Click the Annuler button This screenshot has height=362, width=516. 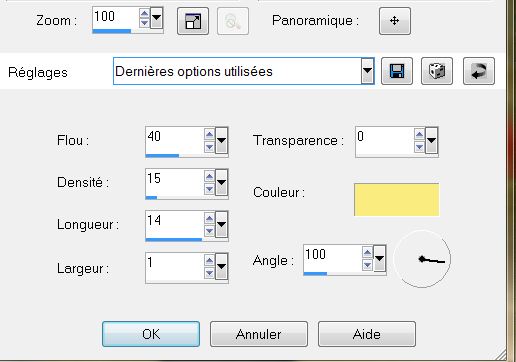click(x=259, y=334)
